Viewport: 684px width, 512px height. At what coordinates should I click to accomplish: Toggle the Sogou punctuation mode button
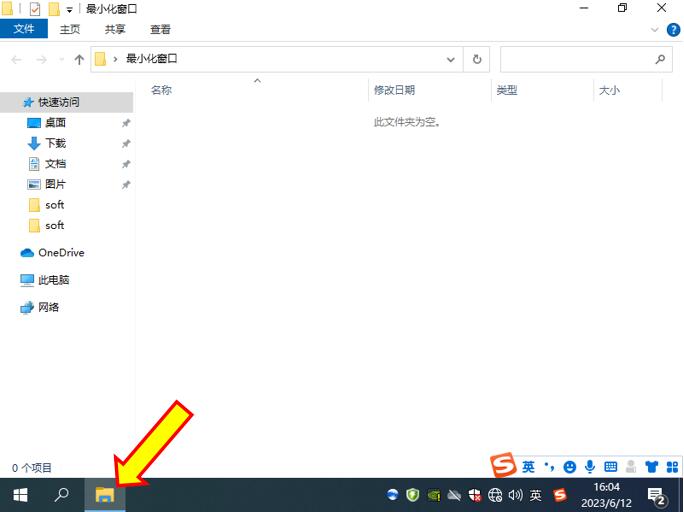pyautogui.click(x=549, y=467)
